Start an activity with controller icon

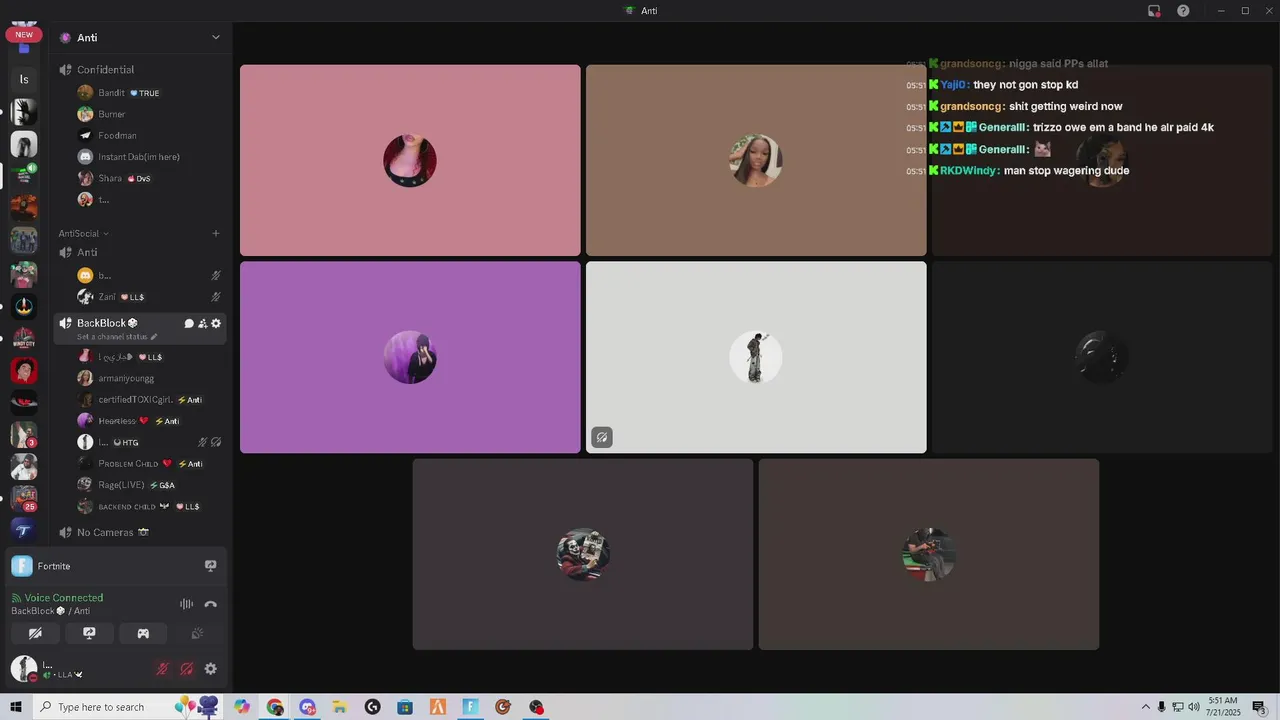click(143, 633)
